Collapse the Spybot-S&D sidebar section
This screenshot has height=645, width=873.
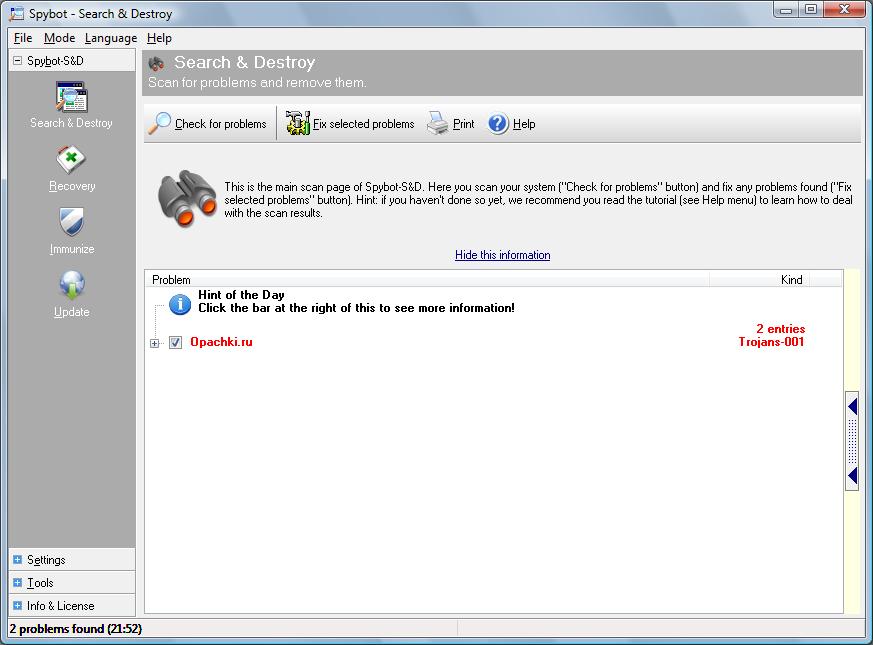coord(17,60)
